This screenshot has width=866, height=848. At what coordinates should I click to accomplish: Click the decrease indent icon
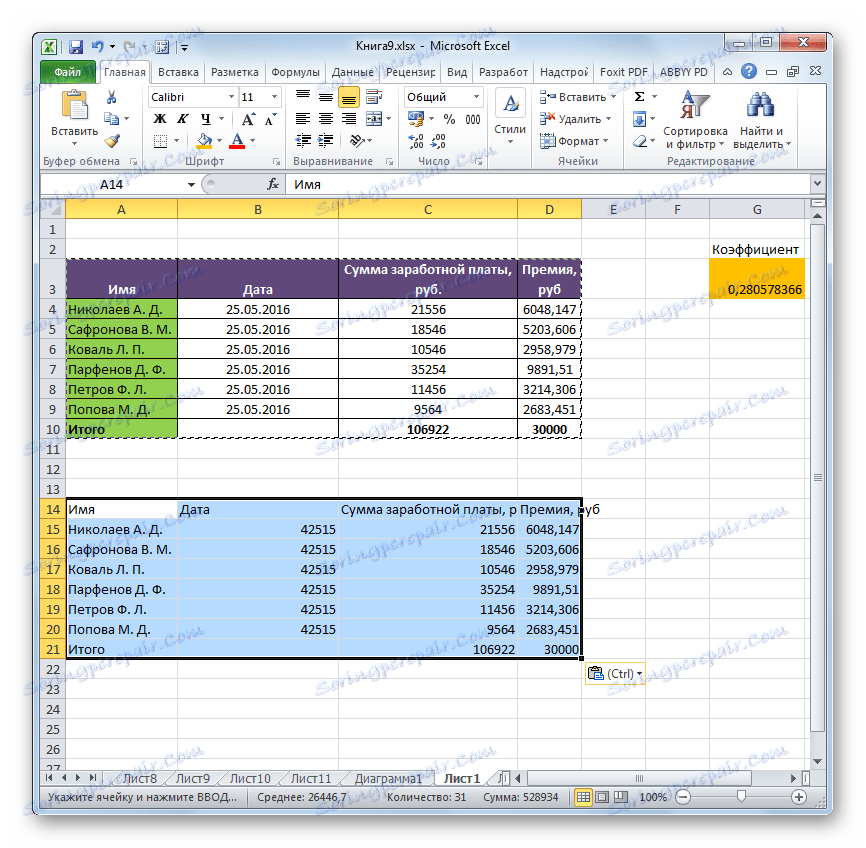[303, 141]
